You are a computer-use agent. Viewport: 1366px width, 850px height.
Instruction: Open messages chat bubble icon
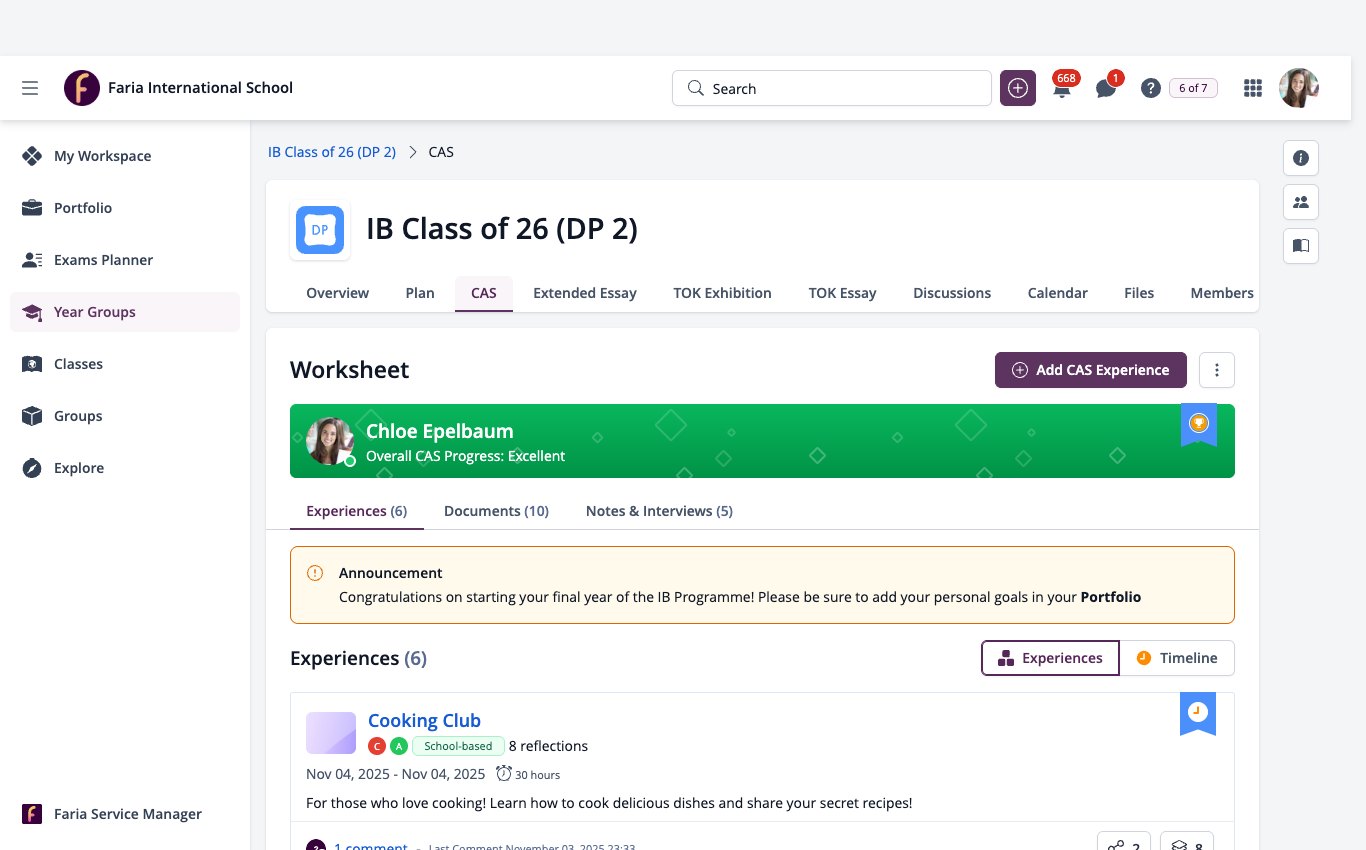[x=1106, y=88]
